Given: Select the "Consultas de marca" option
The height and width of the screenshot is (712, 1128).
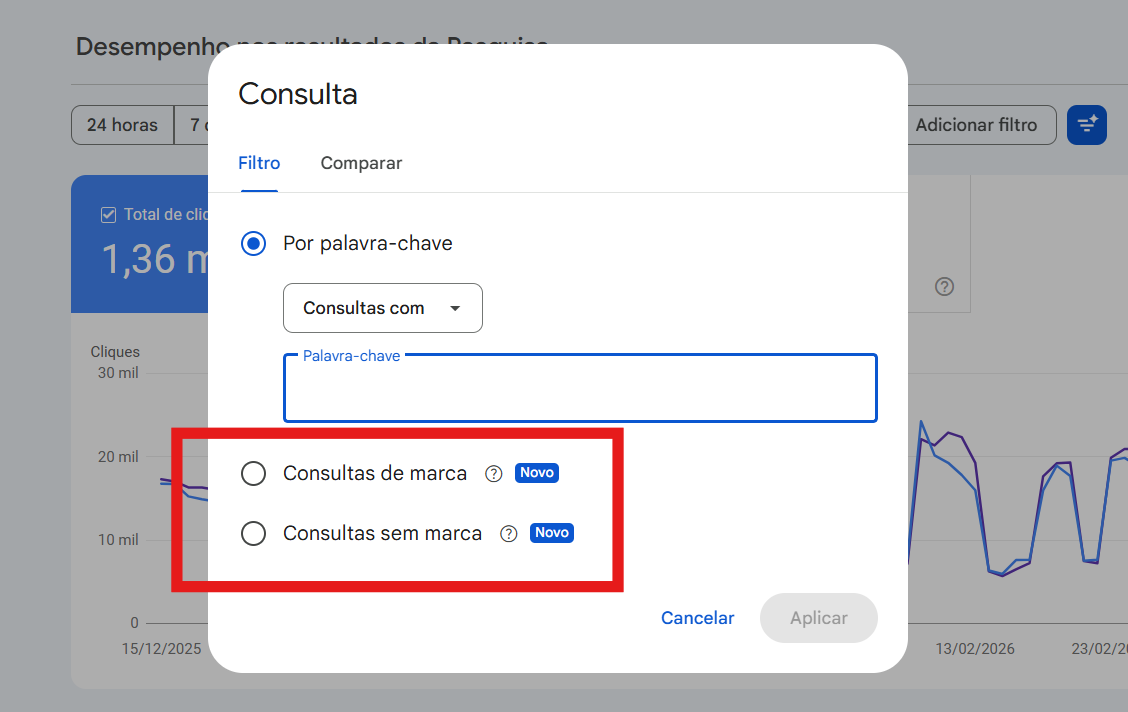Looking at the screenshot, I should click(x=253, y=473).
